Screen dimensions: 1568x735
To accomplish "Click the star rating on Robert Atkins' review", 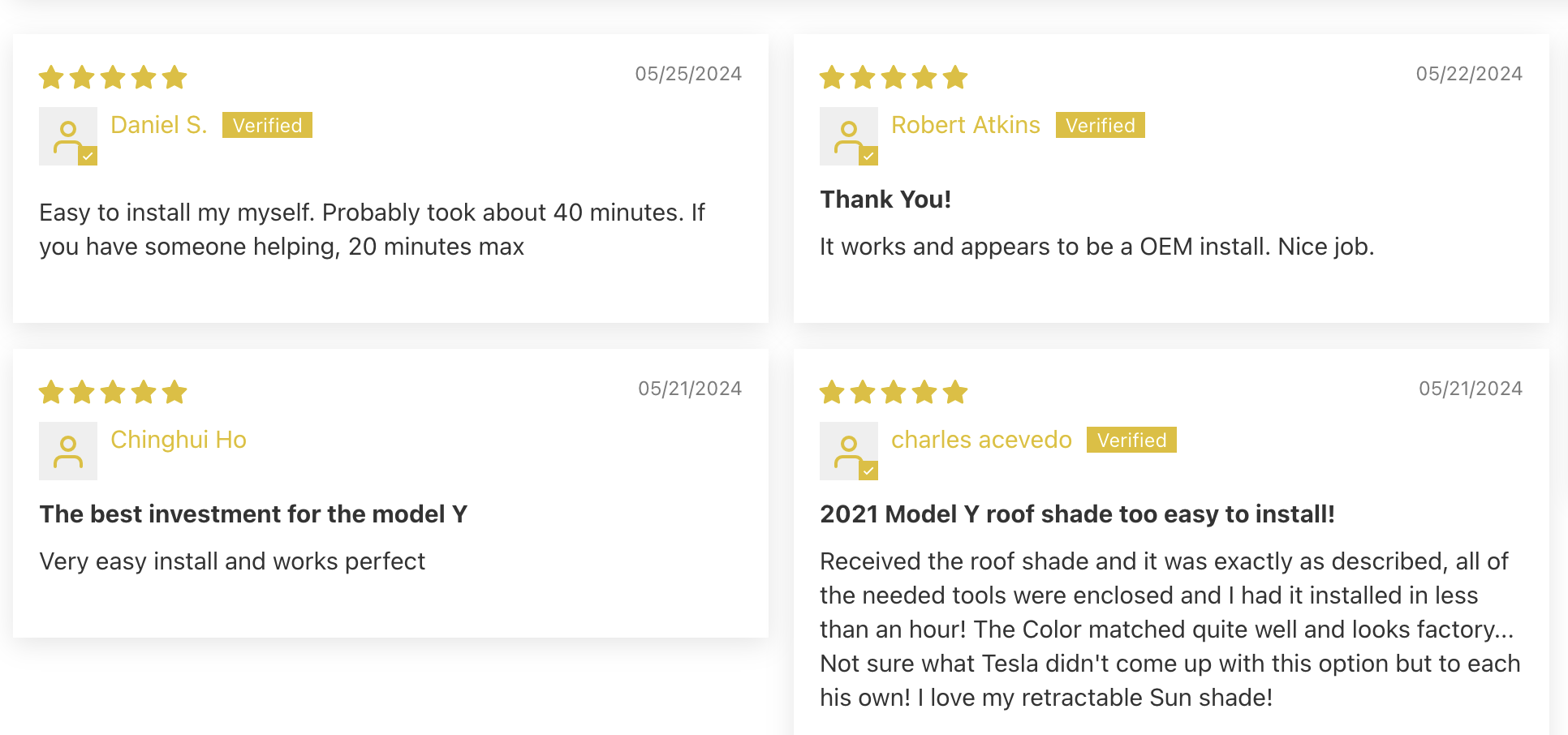I will [894, 77].
